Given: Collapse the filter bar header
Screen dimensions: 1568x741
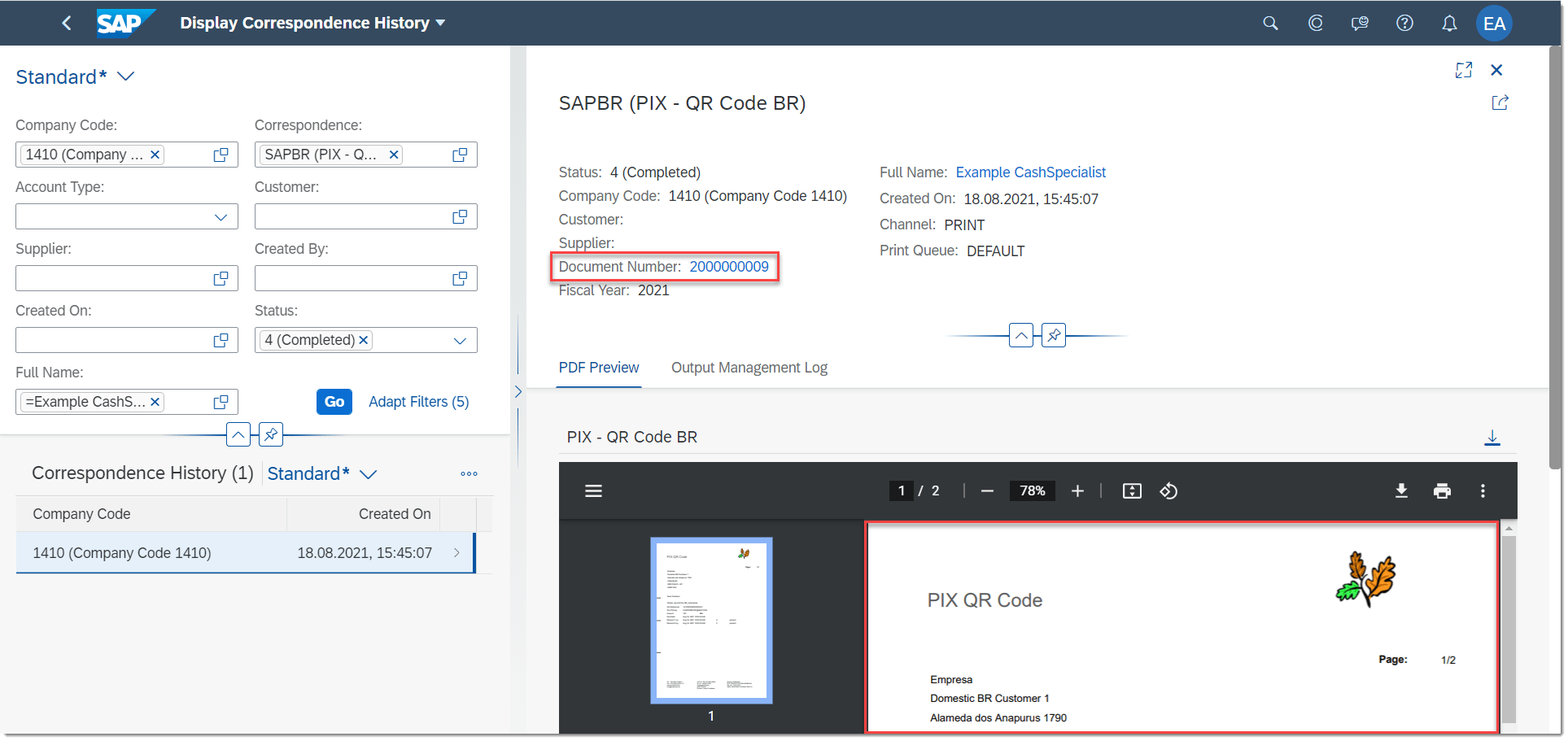Looking at the screenshot, I should tap(238, 434).
